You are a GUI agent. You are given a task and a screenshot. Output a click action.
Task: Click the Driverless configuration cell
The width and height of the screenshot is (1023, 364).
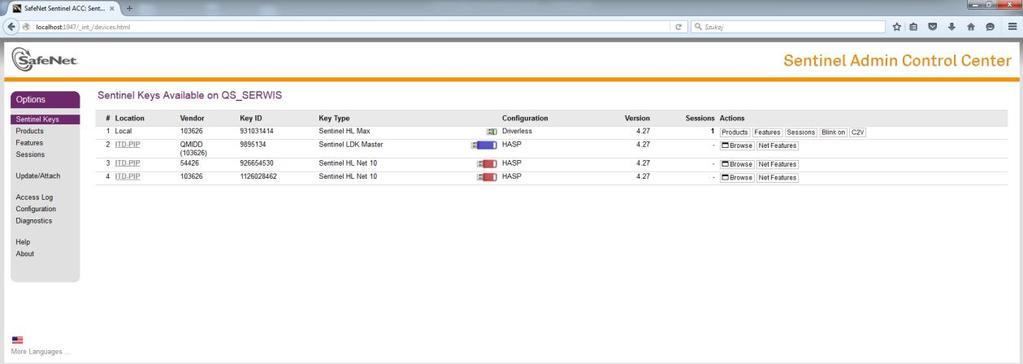517,131
